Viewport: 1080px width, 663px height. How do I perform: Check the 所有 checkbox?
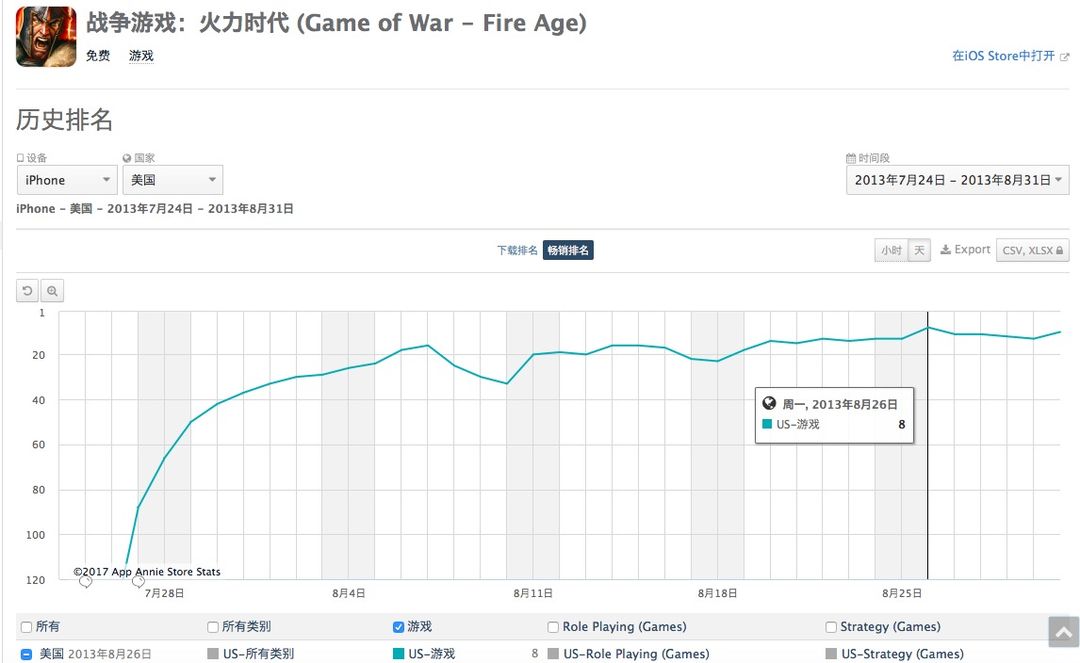(x=26, y=627)
